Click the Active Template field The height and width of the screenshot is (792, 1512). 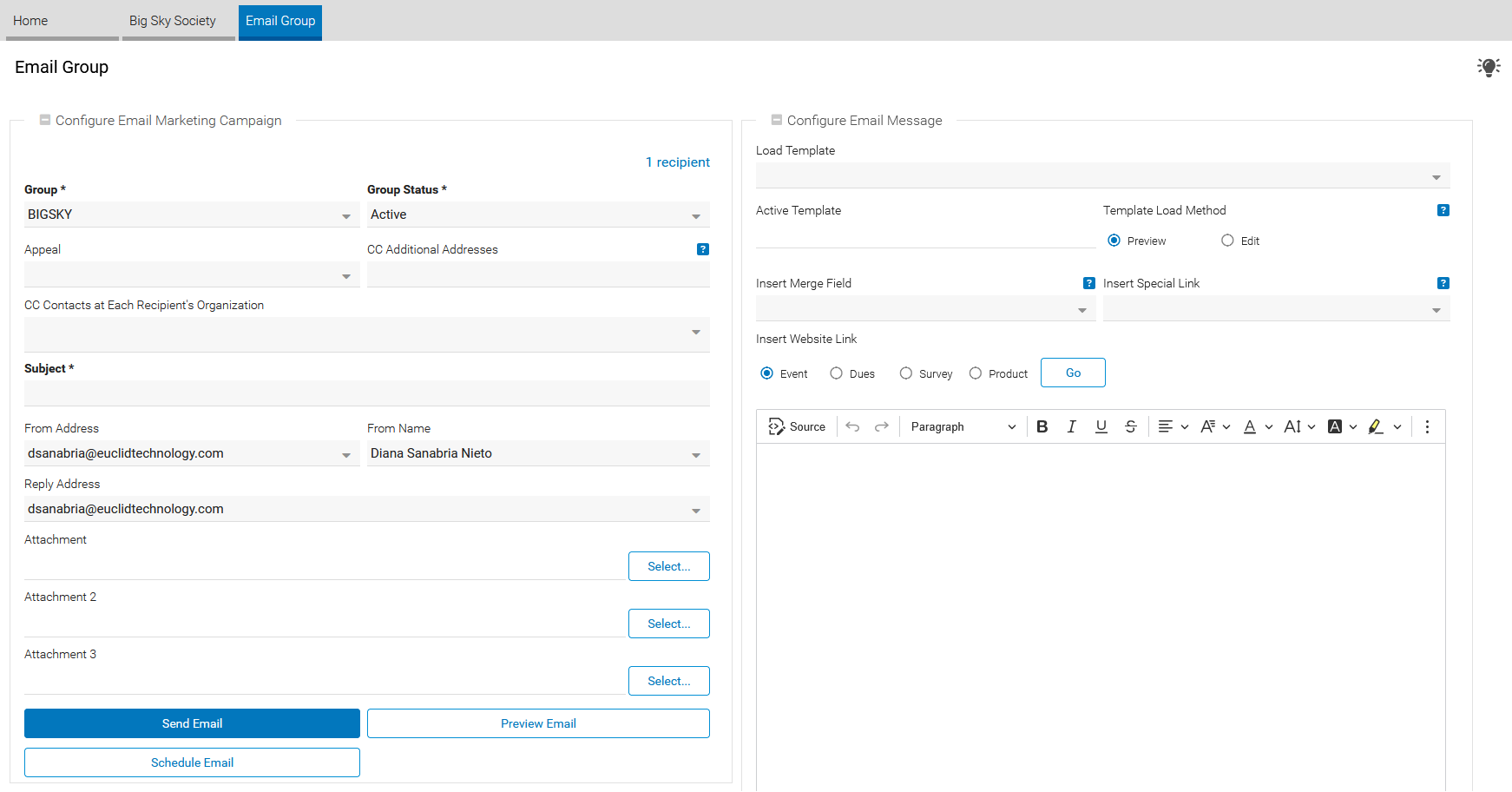point(926,235)
